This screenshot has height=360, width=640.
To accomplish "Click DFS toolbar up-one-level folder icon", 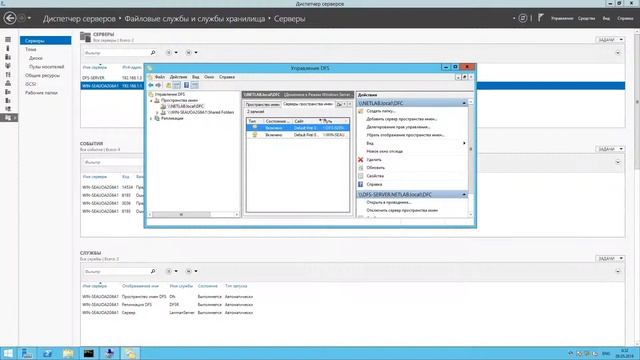I will [x=168, y=85].
